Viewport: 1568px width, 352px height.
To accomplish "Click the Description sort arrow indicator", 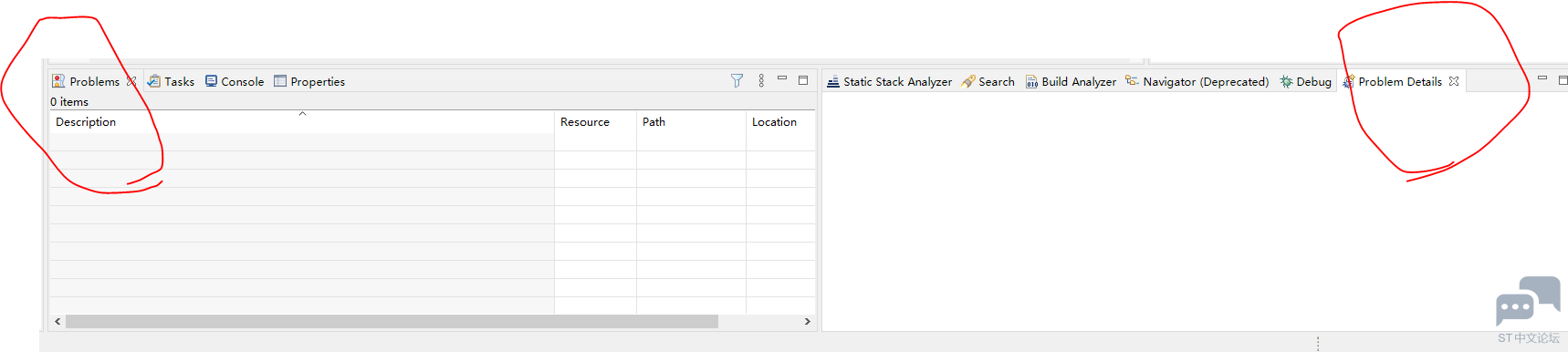I will tap(302, 114).
